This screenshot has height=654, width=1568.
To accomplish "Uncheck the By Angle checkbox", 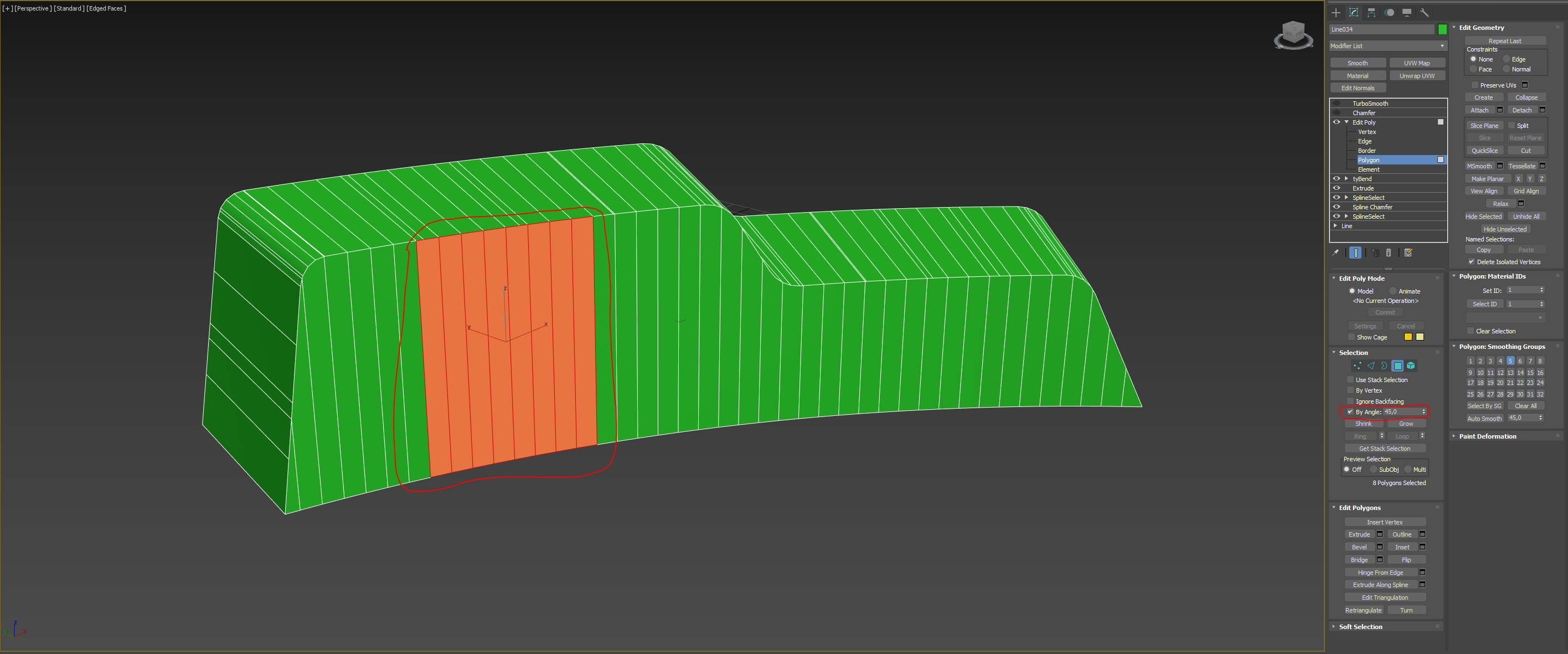I will [x=1350, y=412].
